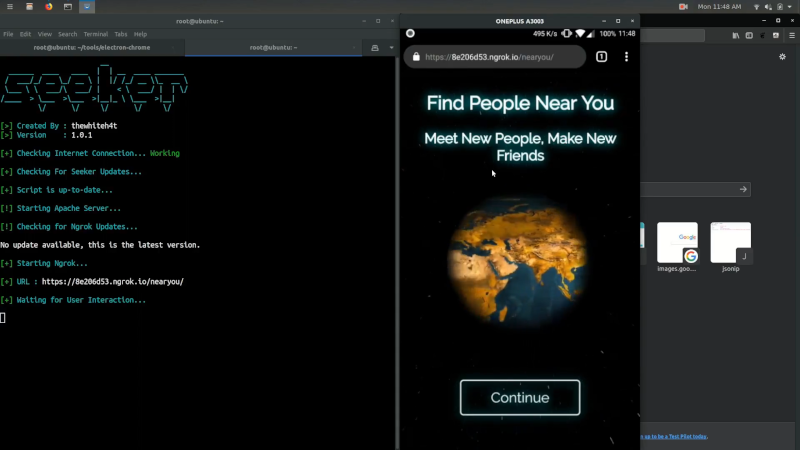Open the terminal Help menu
Image resolution: width=800 pixels, height=450 pixels.
point(140,34)
